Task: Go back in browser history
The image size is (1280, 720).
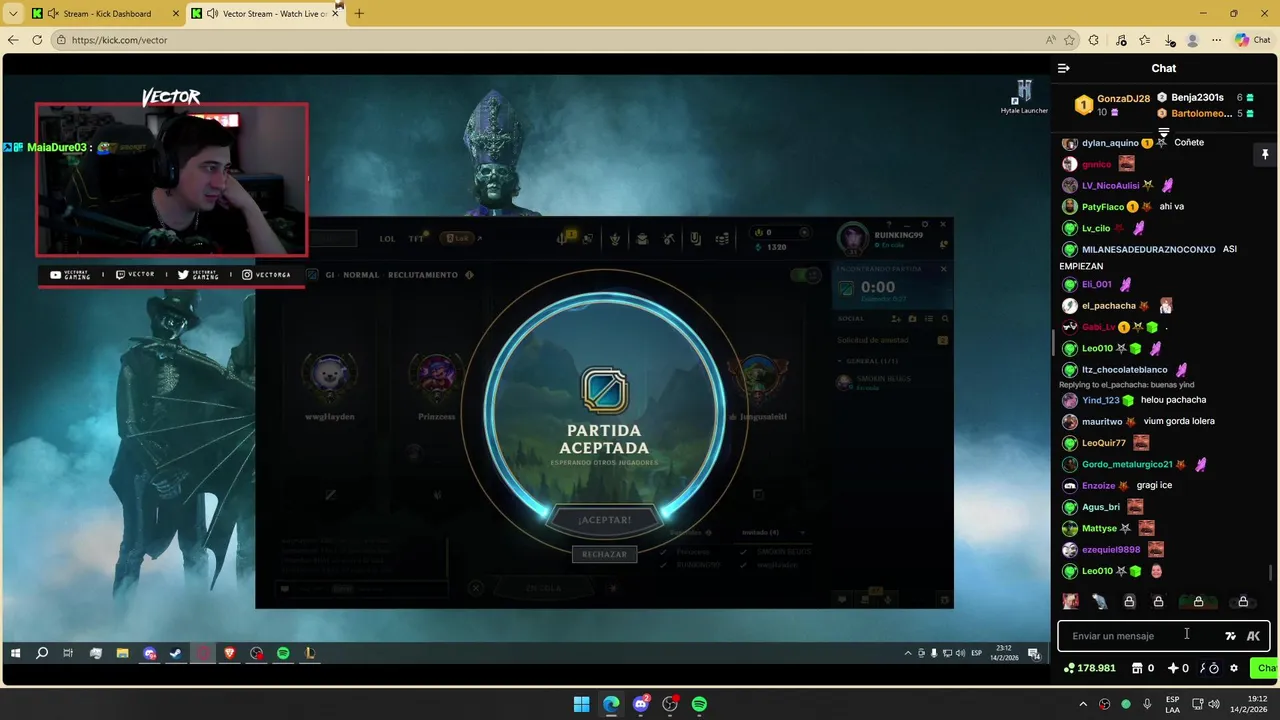Action: click(13, 40)
